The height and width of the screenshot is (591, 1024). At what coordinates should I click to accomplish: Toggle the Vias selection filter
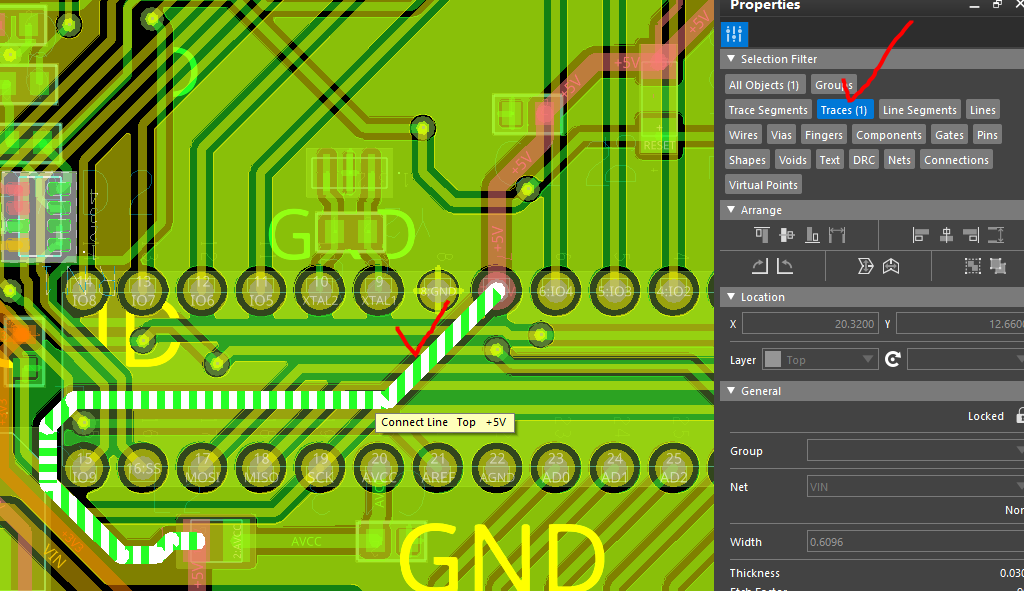pos(781,135)
